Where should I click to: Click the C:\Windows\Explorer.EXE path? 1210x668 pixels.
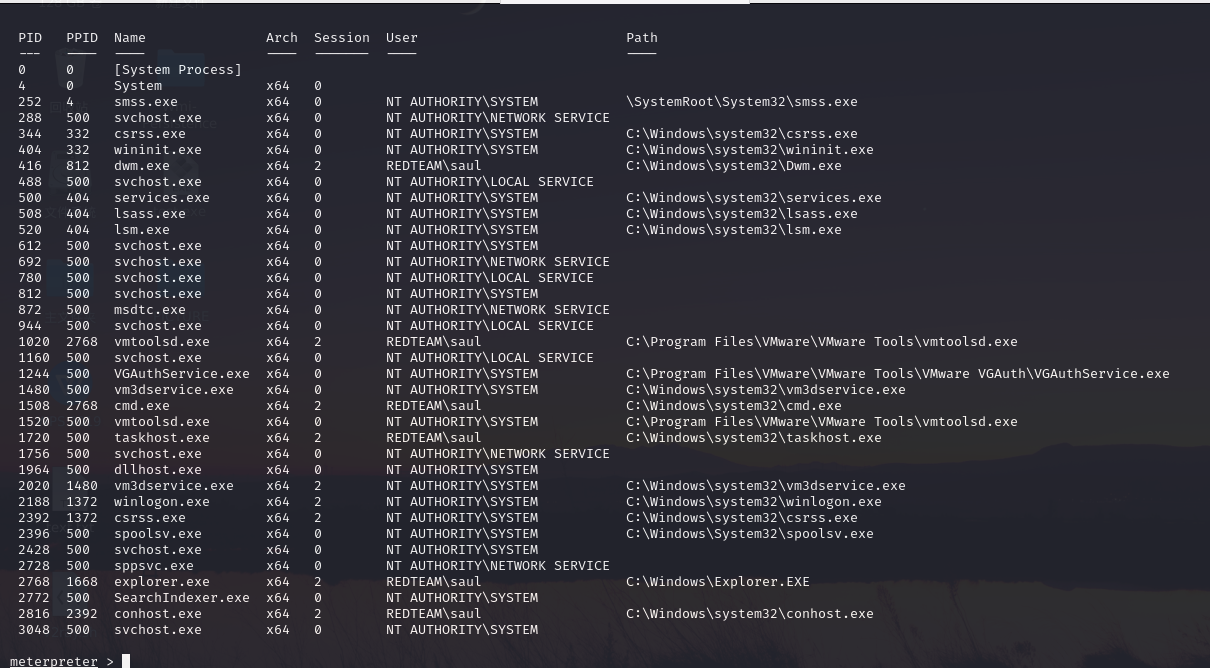[718, 582]
